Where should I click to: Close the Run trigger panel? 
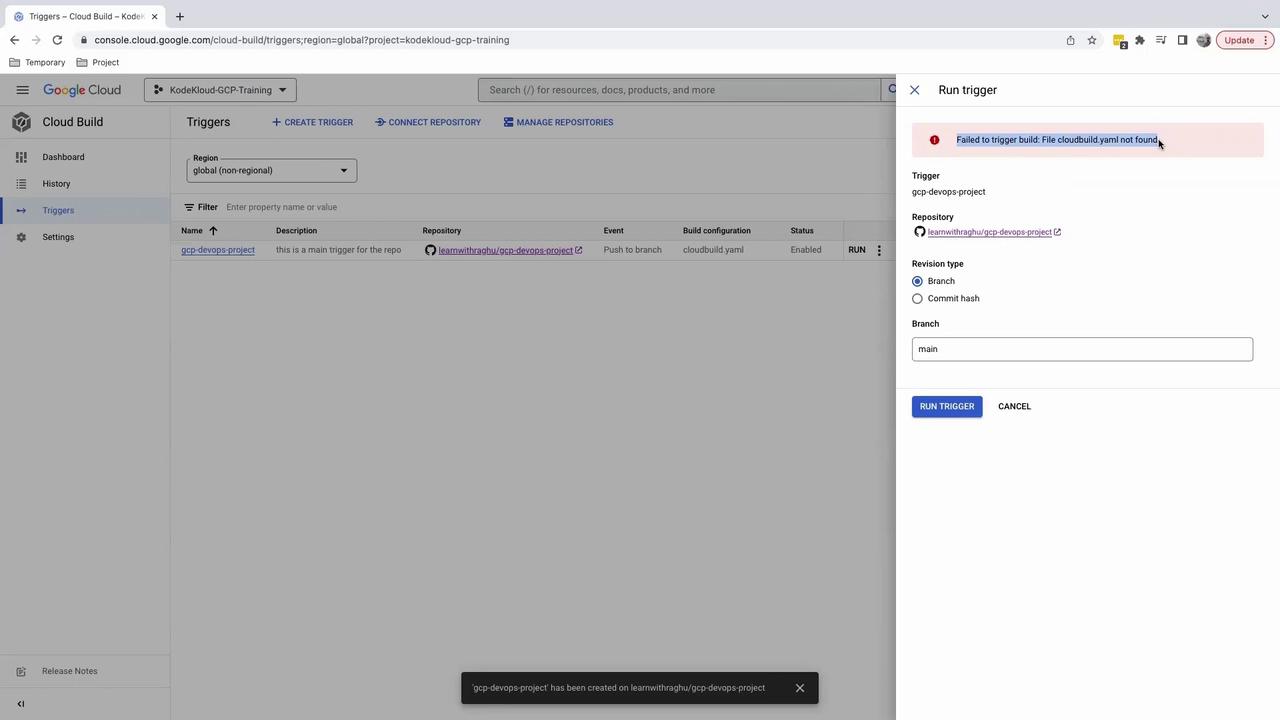pyautogui.click(x=914, y=90)
